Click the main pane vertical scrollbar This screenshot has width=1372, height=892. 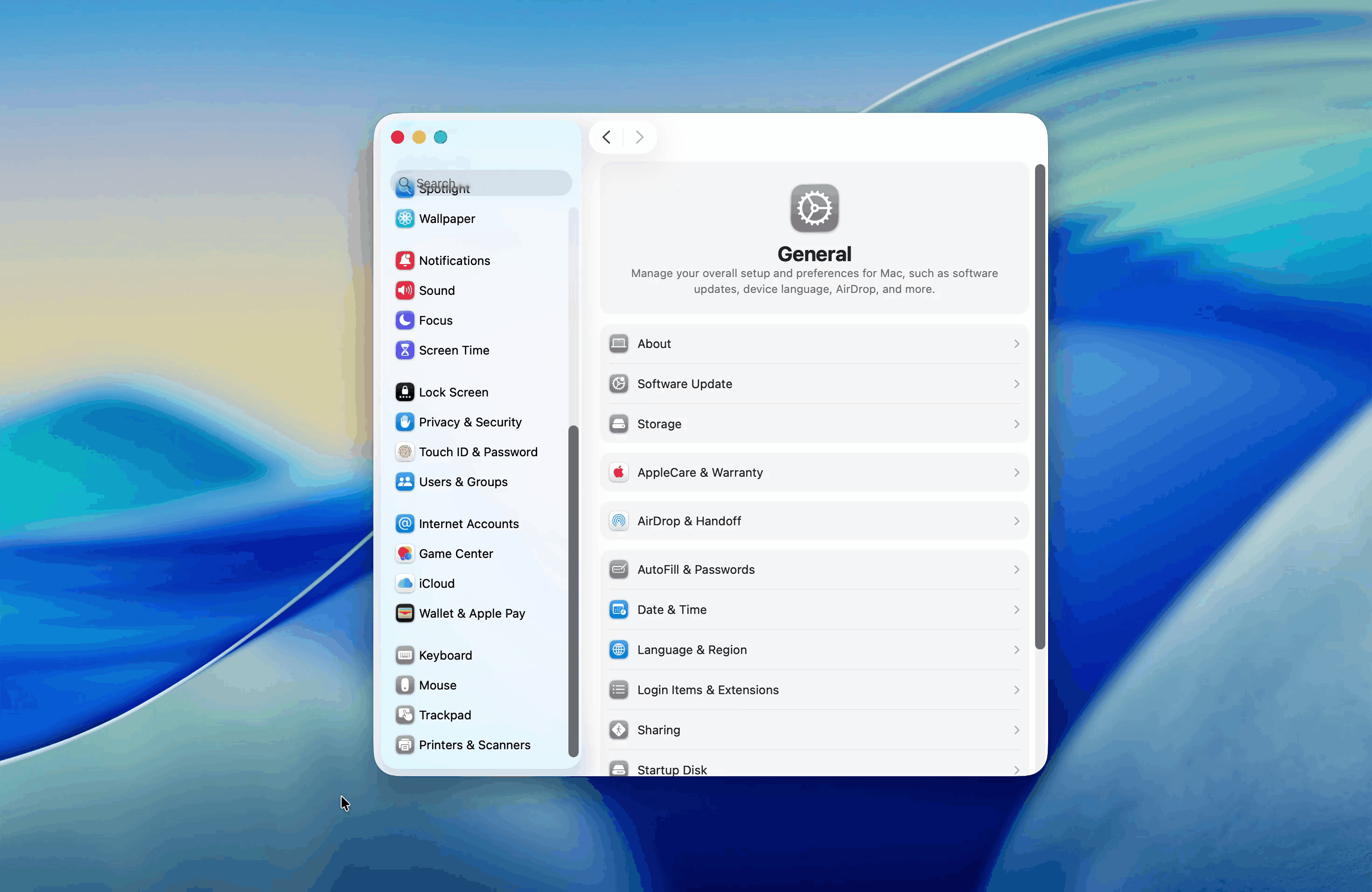(x=1039, y=406)
